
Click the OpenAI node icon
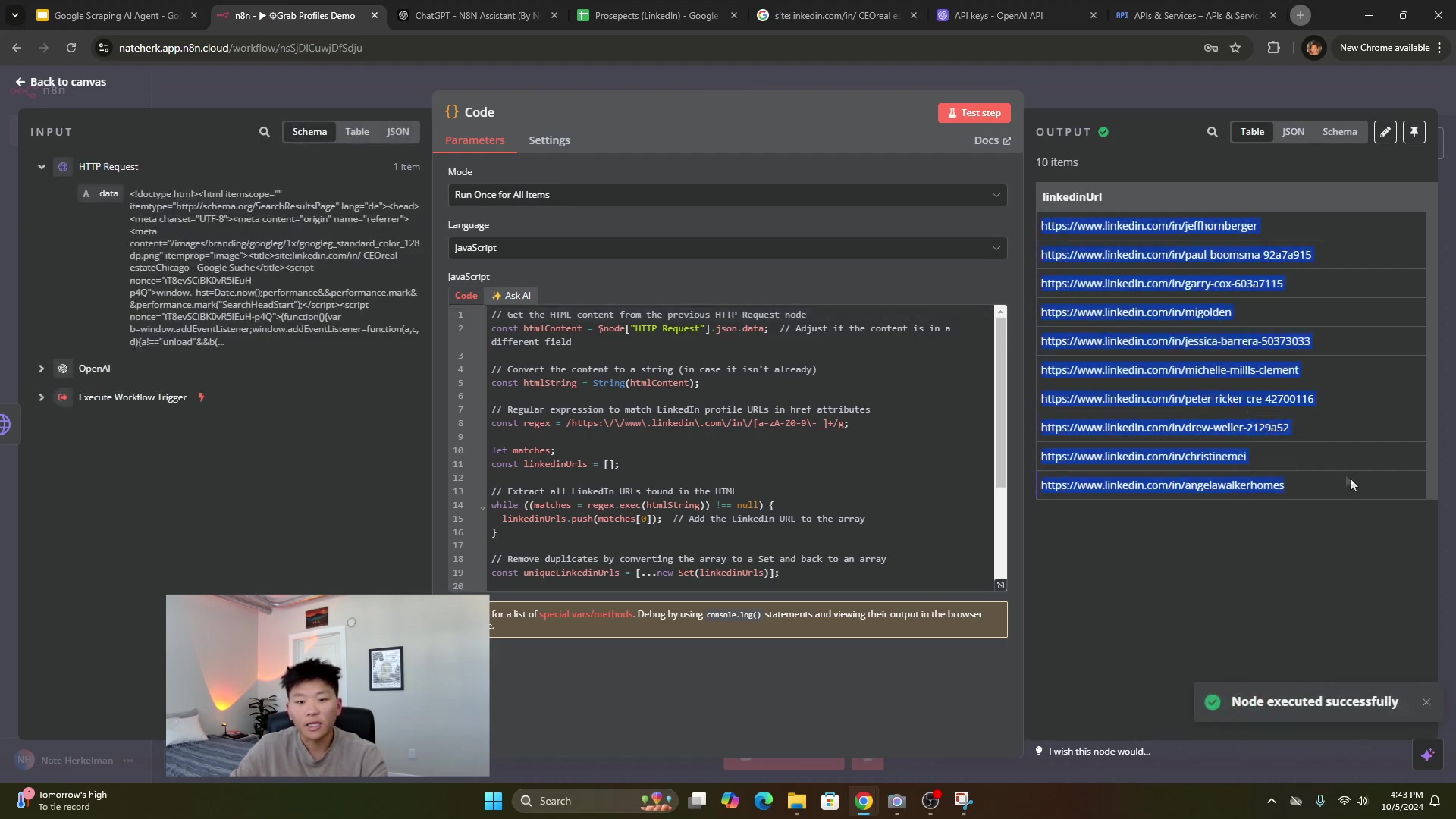pyautogui.click(x=63, y=369)
